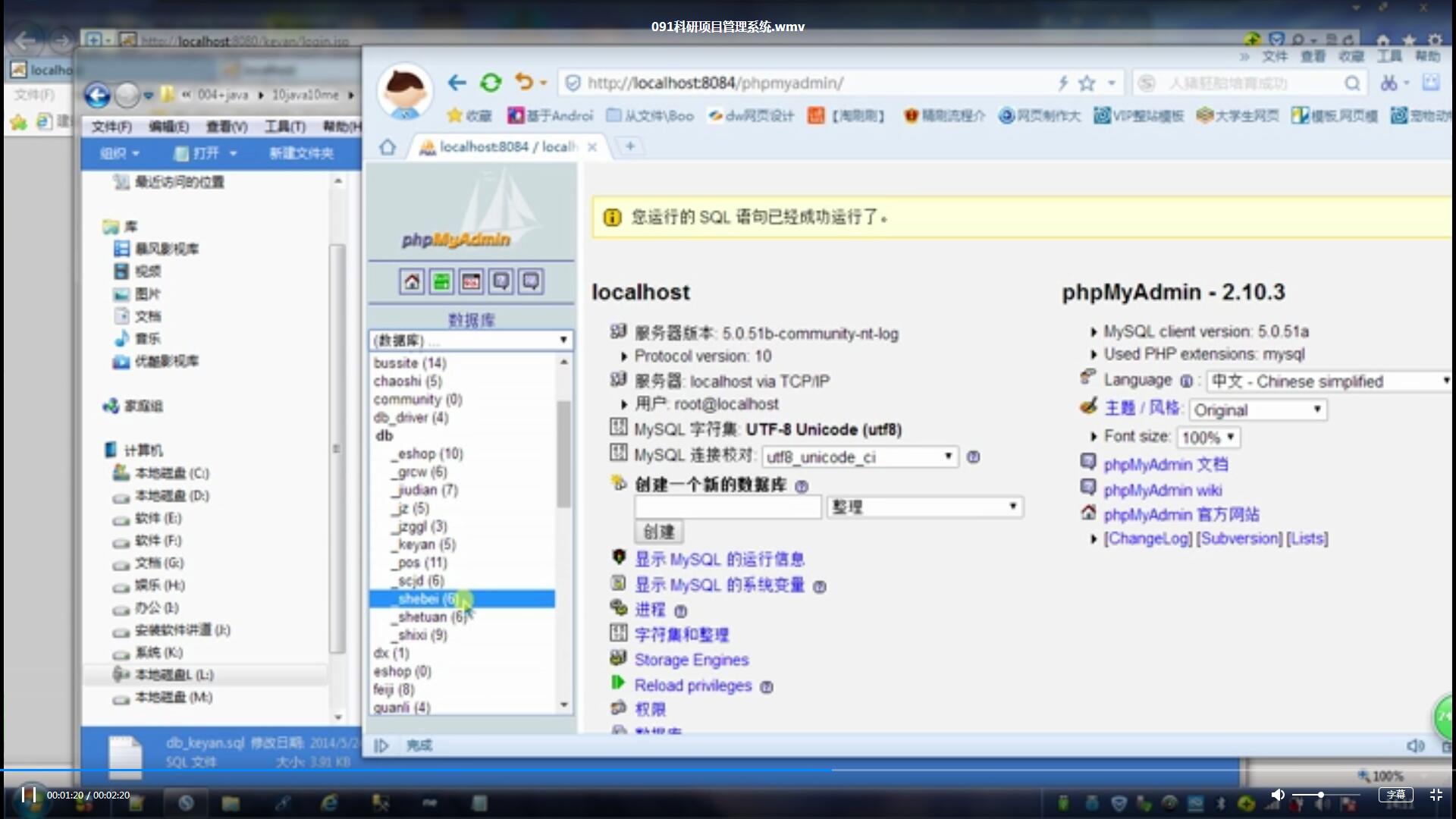The height and width of the screenshot is (819, 1456).
Task: Open the SQL documentation icon in sidebar toolbar
Action: (531, 282)
